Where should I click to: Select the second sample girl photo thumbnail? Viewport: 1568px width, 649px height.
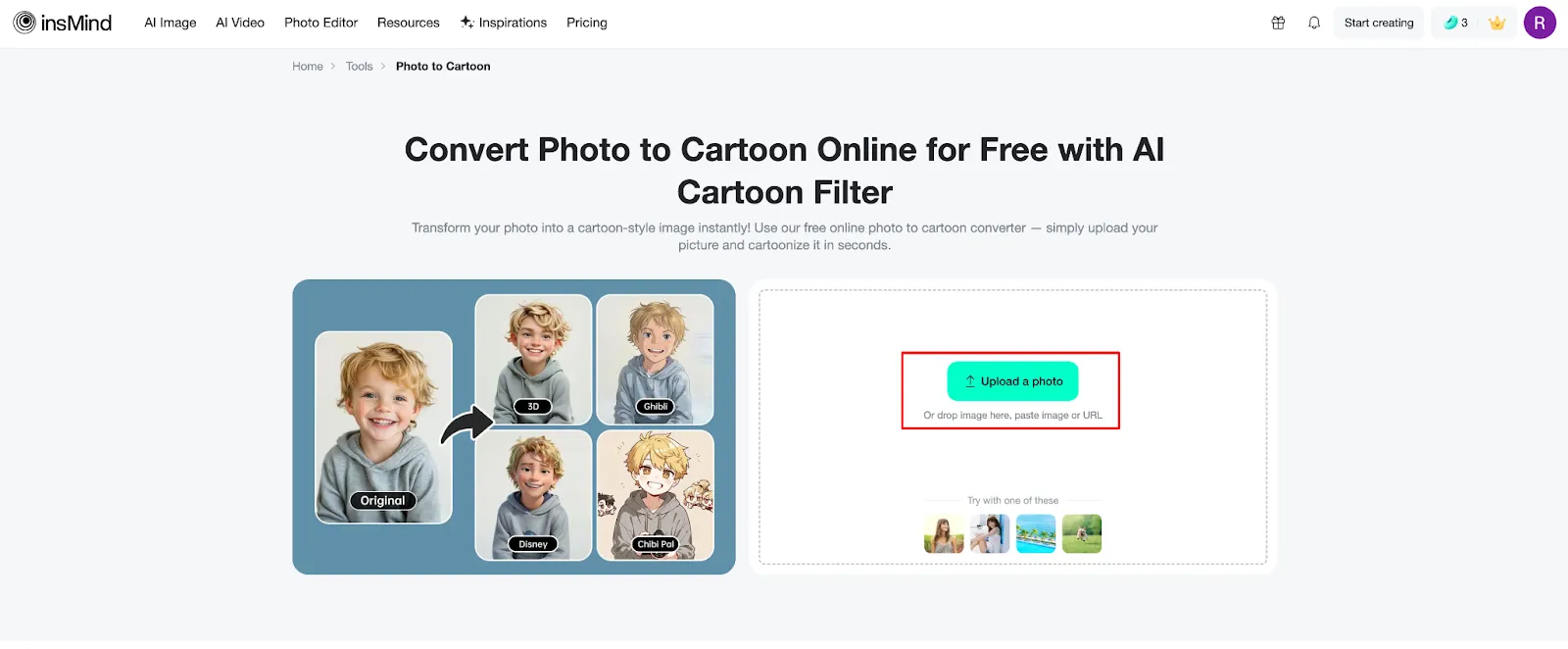(990, 534)
